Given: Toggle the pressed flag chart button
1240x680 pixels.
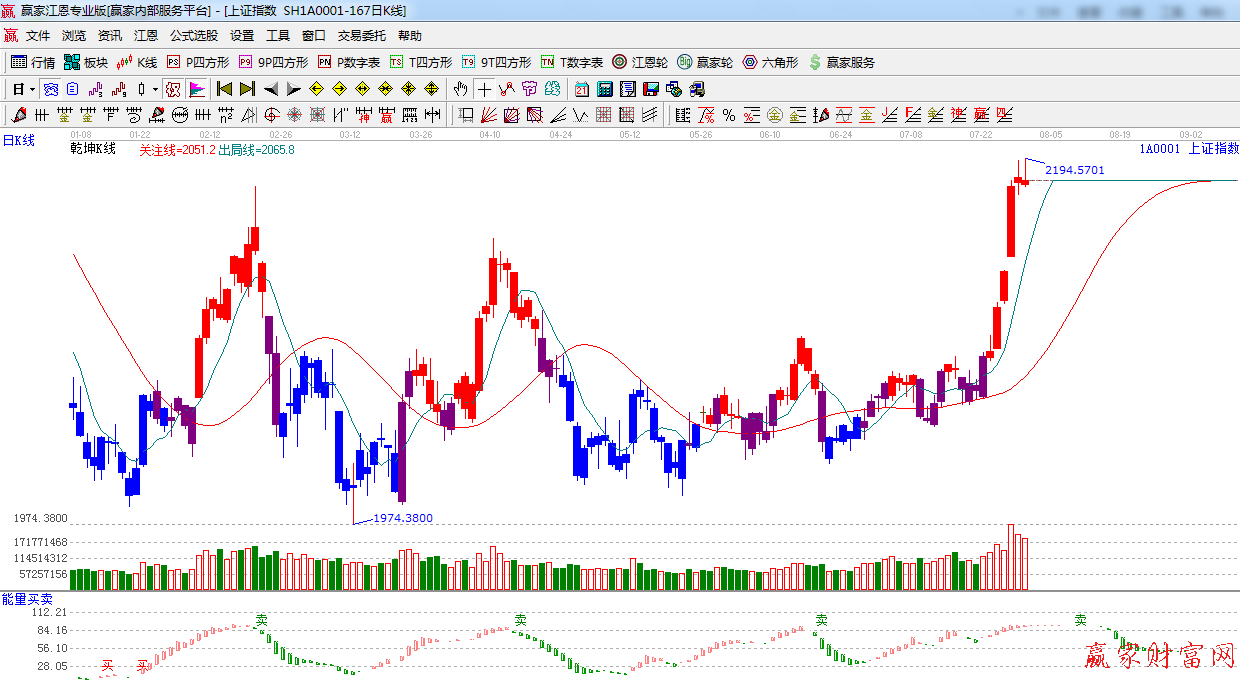Looking at the screenshot, I should click(x=197, y=89).
